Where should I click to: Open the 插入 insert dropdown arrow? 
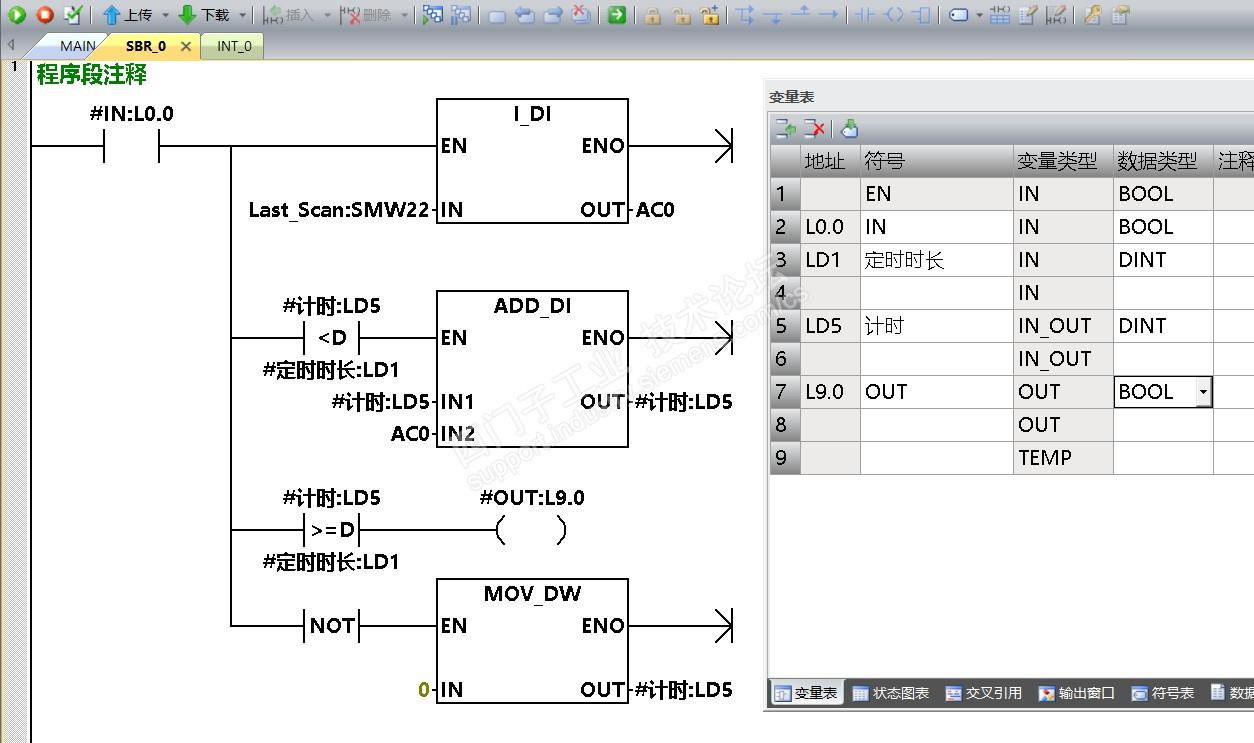coord(326,15)
